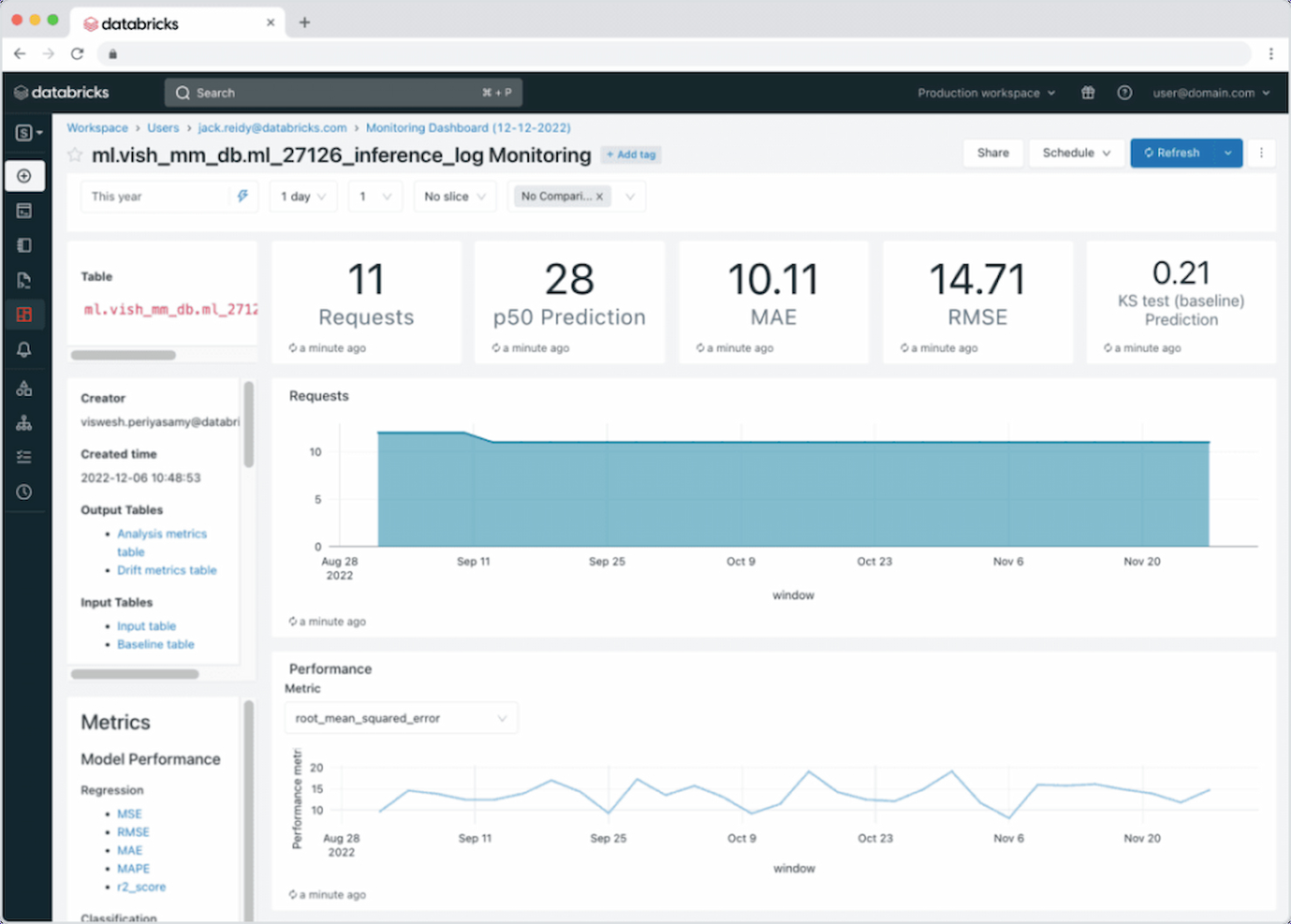Viewport: 1291px width, 924px height.
Task: Click the Databricks logo in the top bar
Action: [60, 92]
